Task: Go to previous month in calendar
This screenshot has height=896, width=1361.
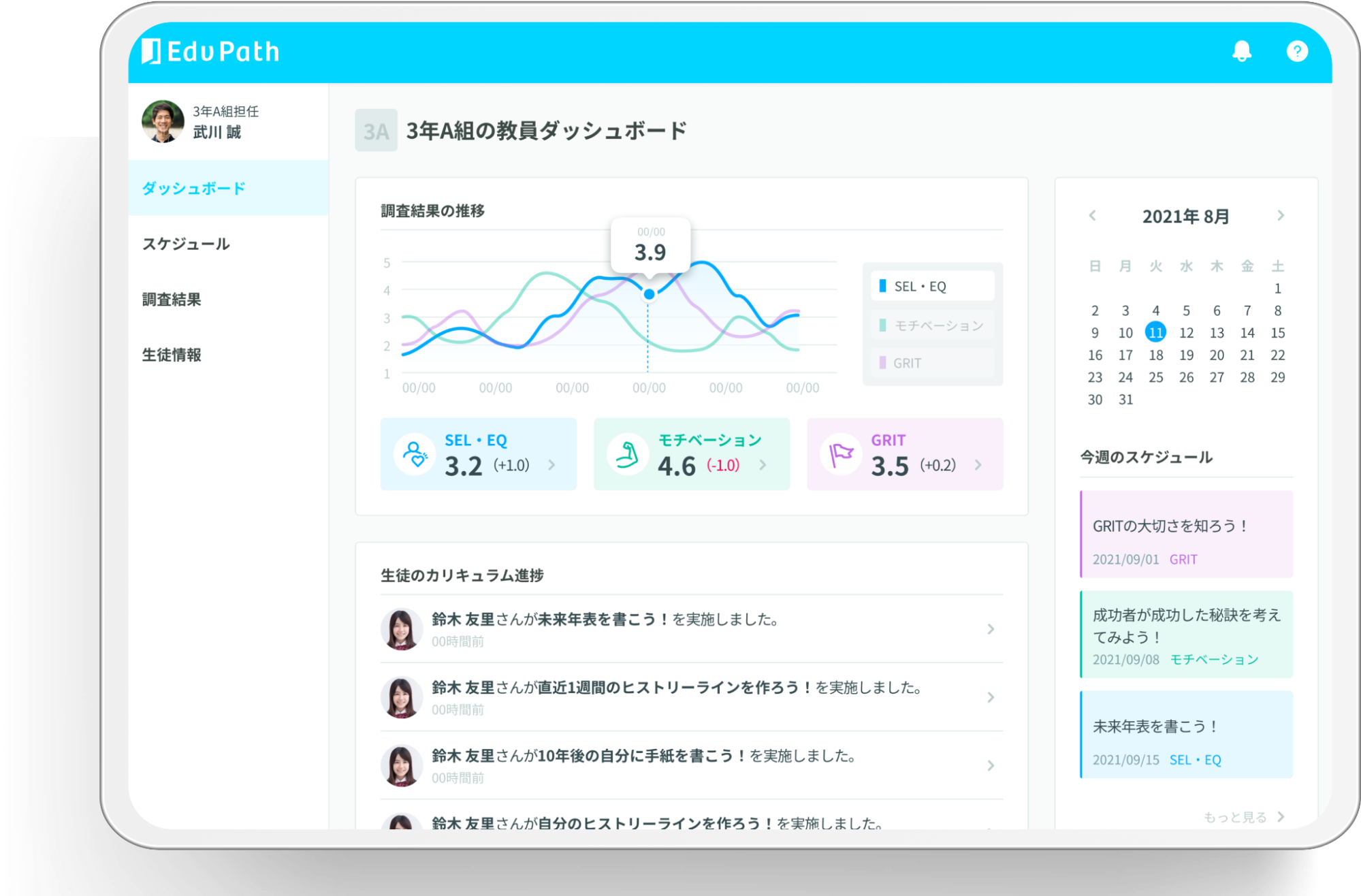Action: 1092,216
